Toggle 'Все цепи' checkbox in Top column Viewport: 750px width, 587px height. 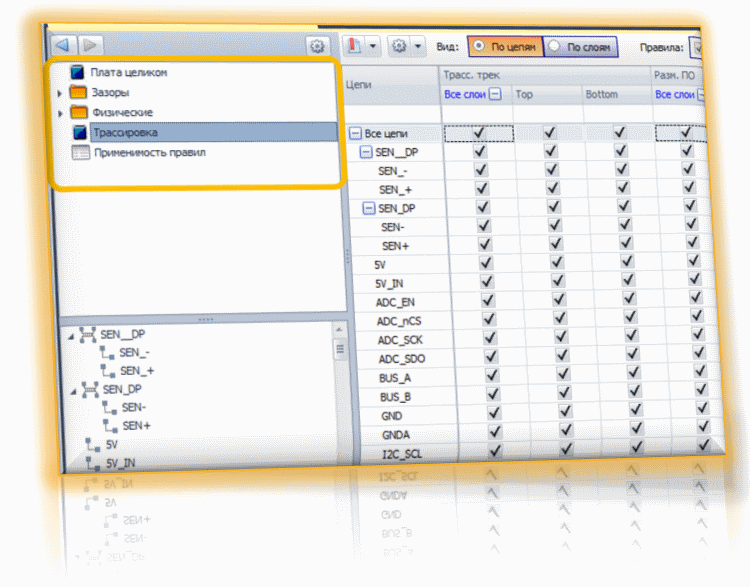coord(550,133)
